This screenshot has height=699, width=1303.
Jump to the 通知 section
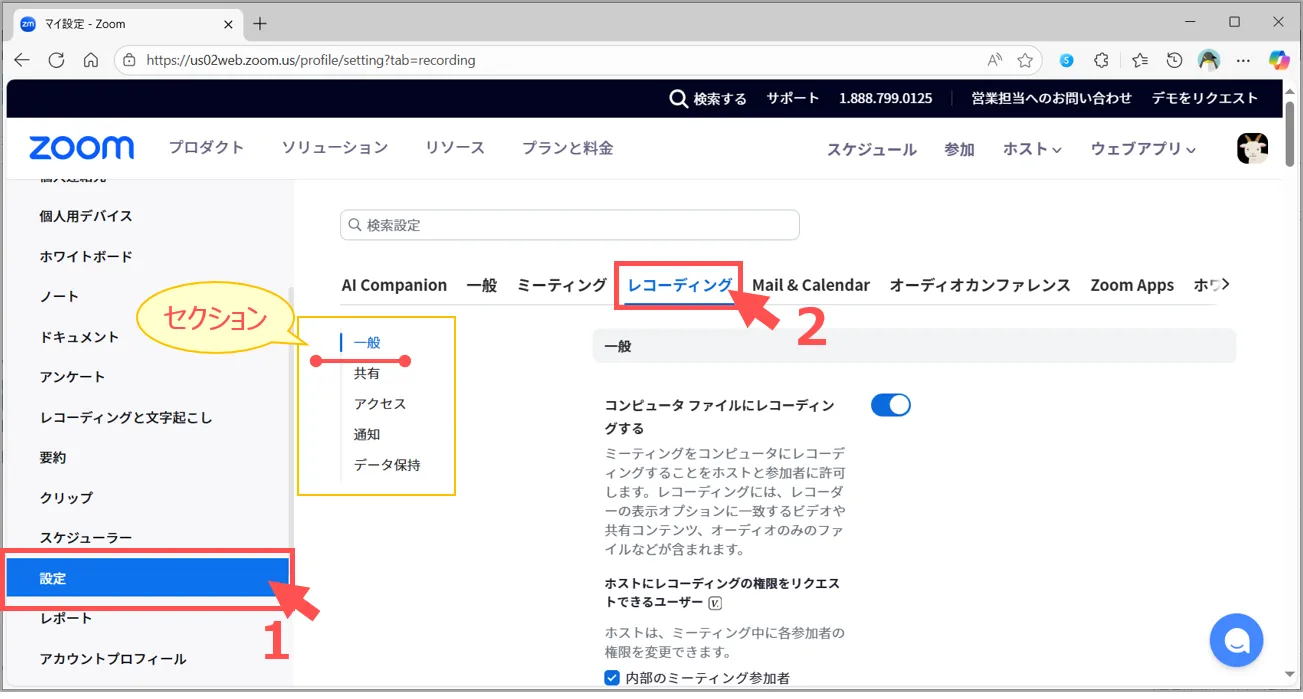point(367,434)
